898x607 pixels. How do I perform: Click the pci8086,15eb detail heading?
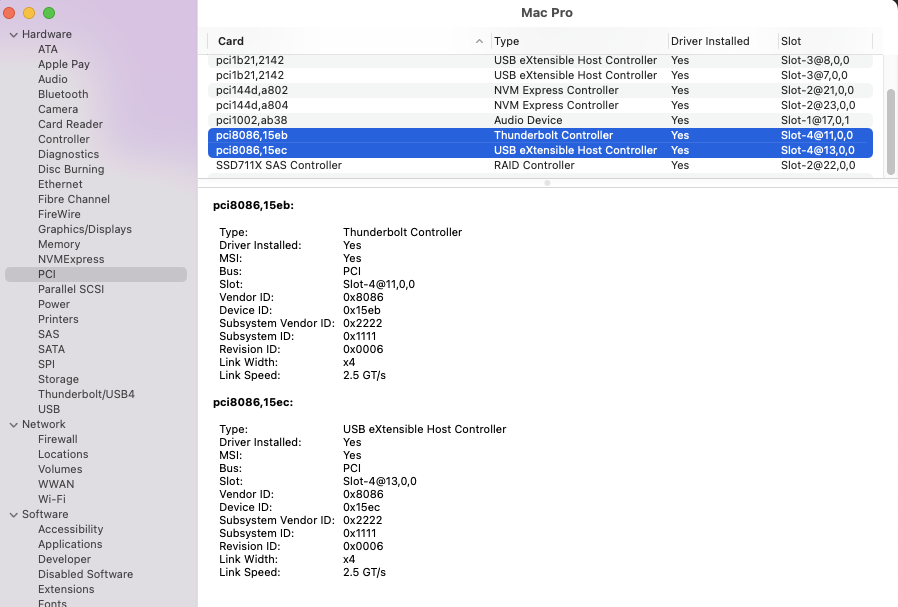253,206
